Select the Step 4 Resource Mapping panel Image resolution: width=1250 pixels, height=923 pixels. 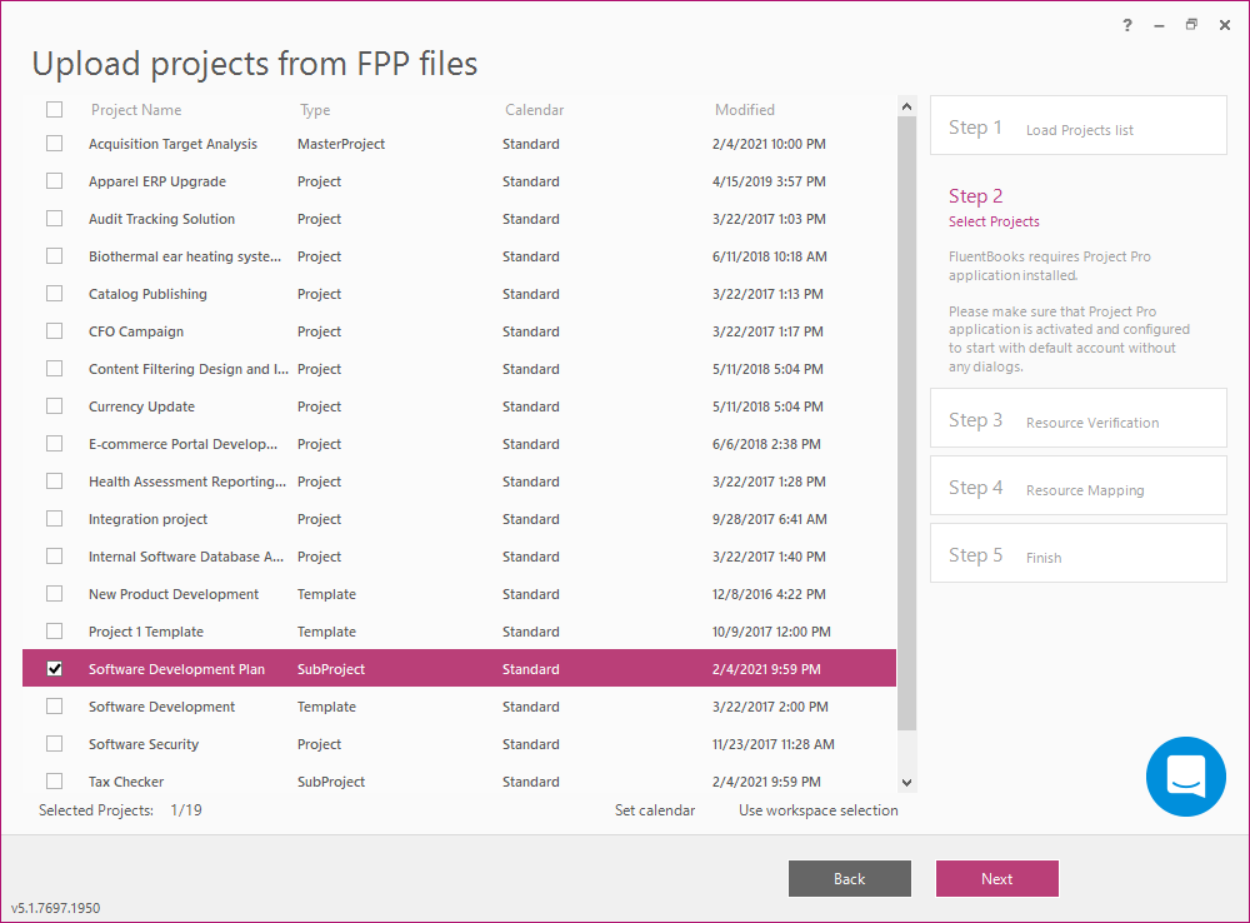[x=1078, y=485]
